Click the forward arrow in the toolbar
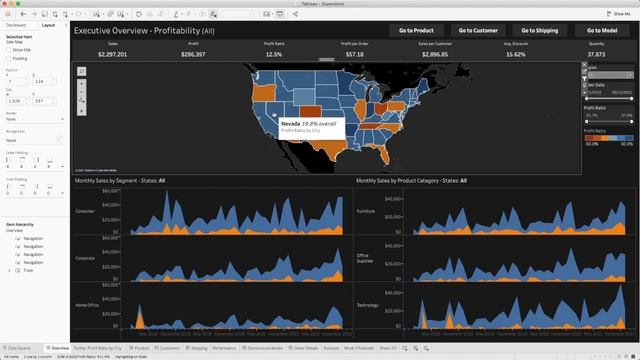Viewport: 640px width, 360px height. pos(34,14)
